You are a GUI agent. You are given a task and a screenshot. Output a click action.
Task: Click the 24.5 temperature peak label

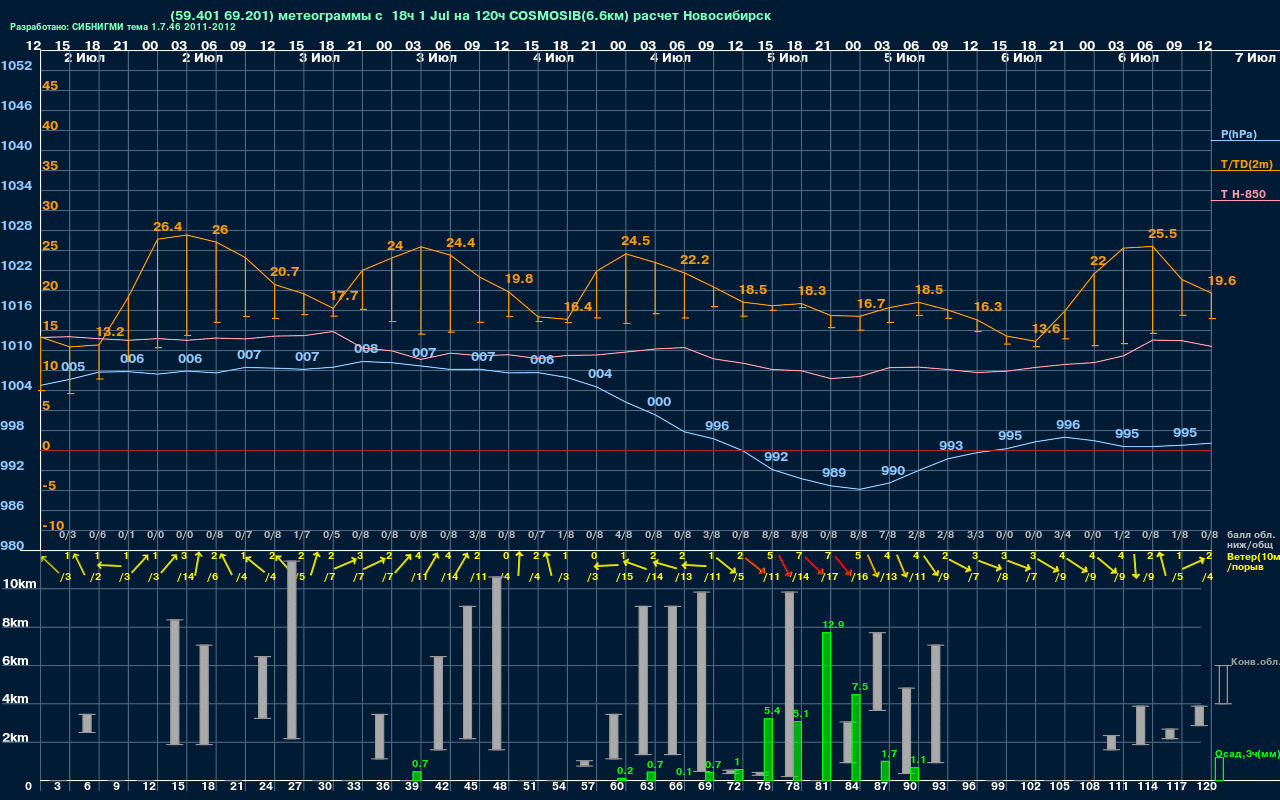[x=636, y=241]
